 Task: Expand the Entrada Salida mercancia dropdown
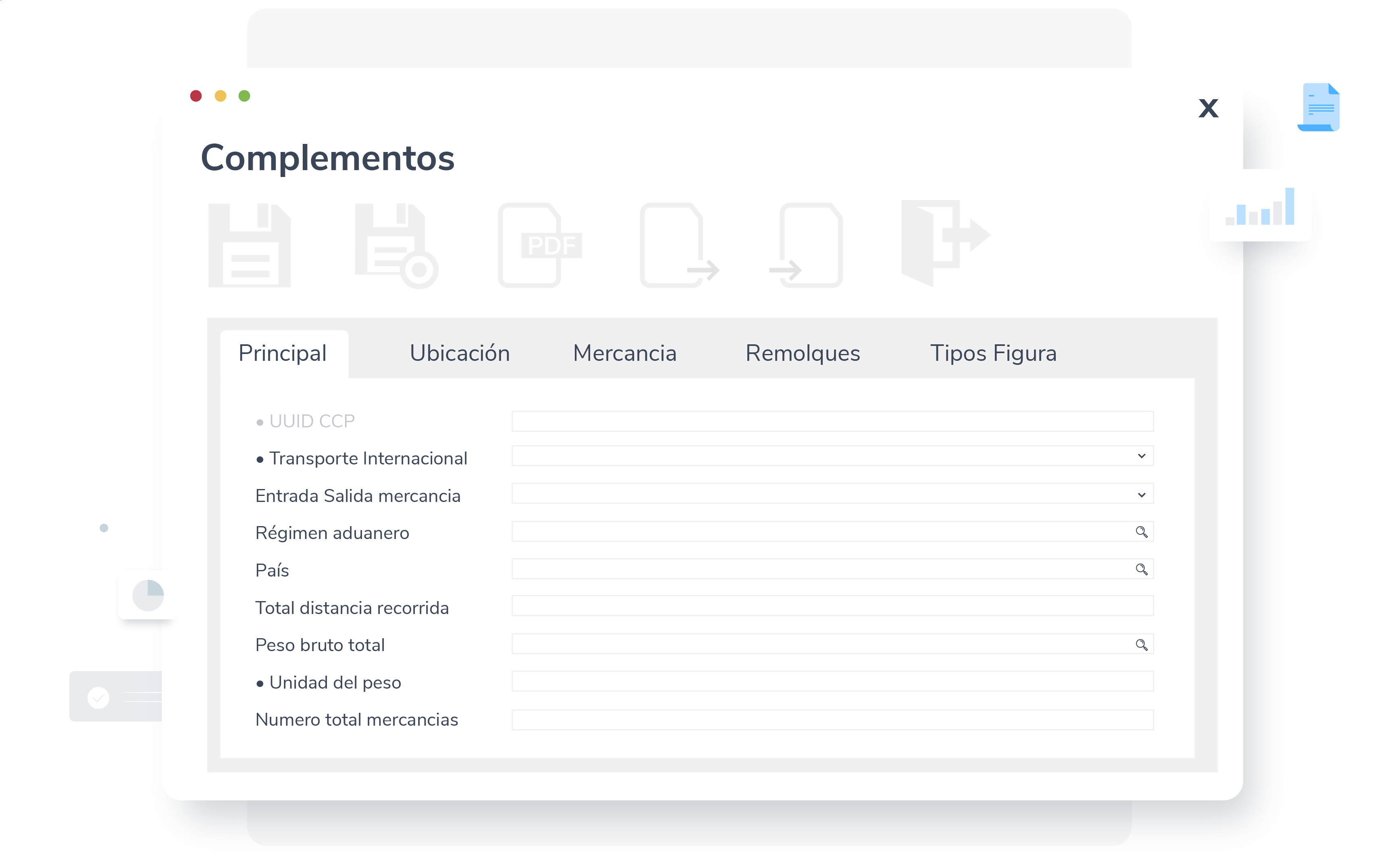coord(1141,494)
